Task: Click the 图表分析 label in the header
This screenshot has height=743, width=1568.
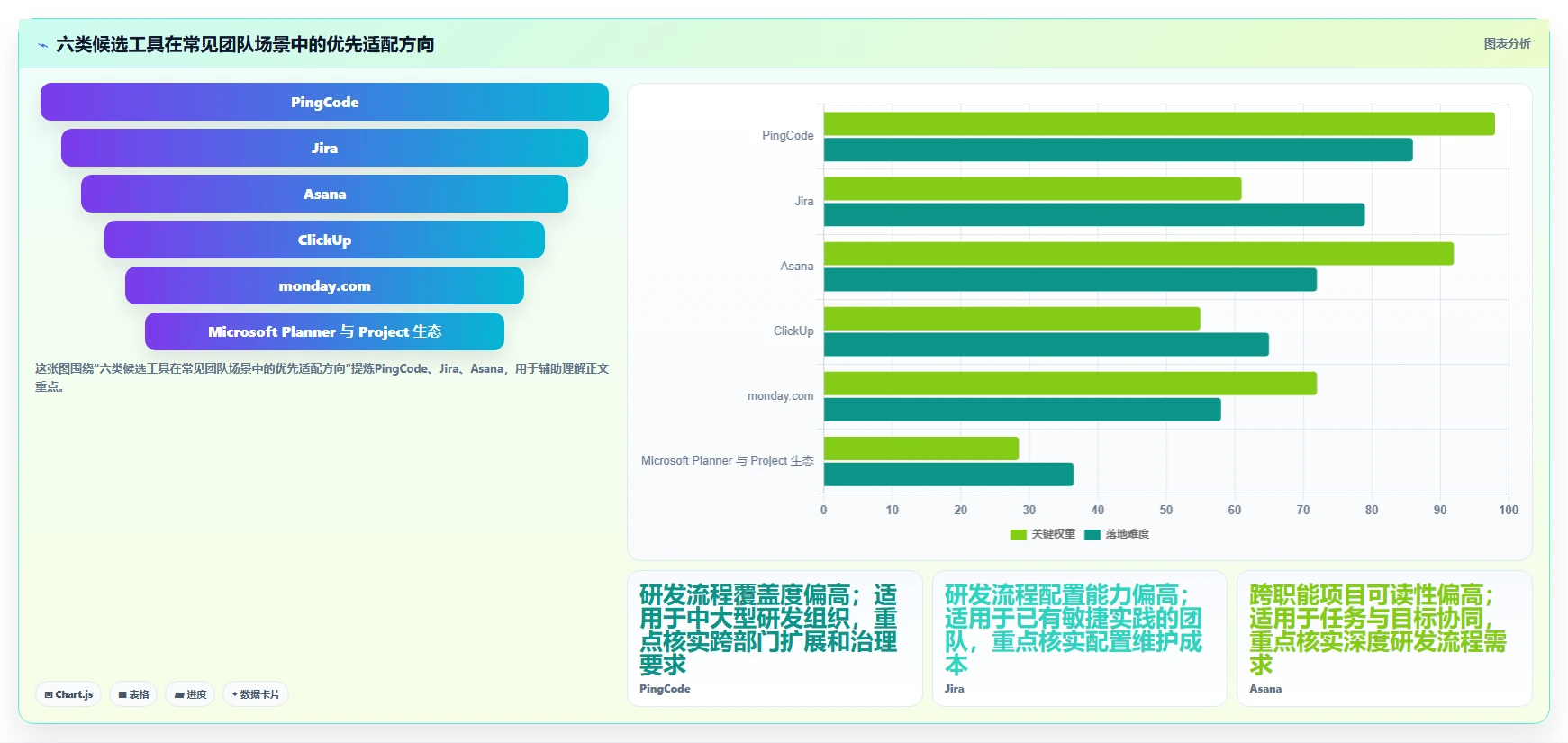Action: coord(1507,43)
